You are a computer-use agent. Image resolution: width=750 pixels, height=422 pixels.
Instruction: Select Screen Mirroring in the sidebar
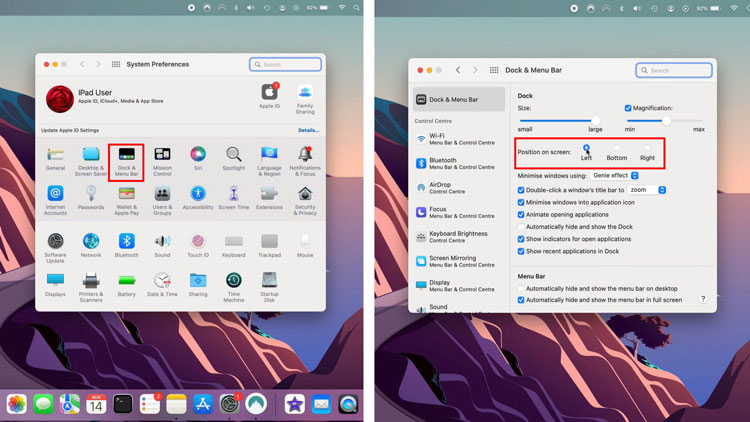coord(459,261)
